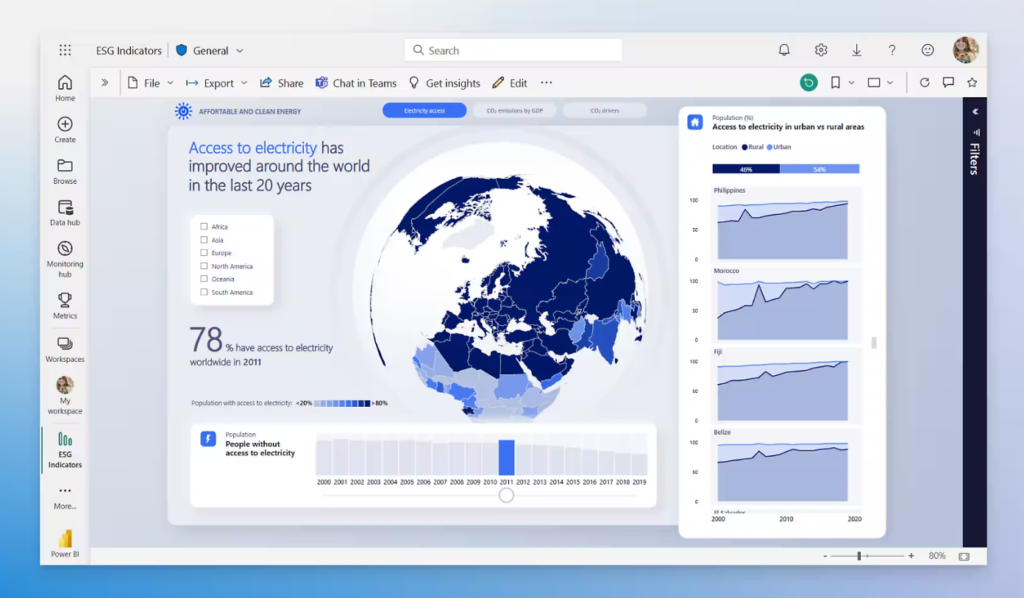
Task: Expand the General workspace selector
Action: tap(238, 49)
